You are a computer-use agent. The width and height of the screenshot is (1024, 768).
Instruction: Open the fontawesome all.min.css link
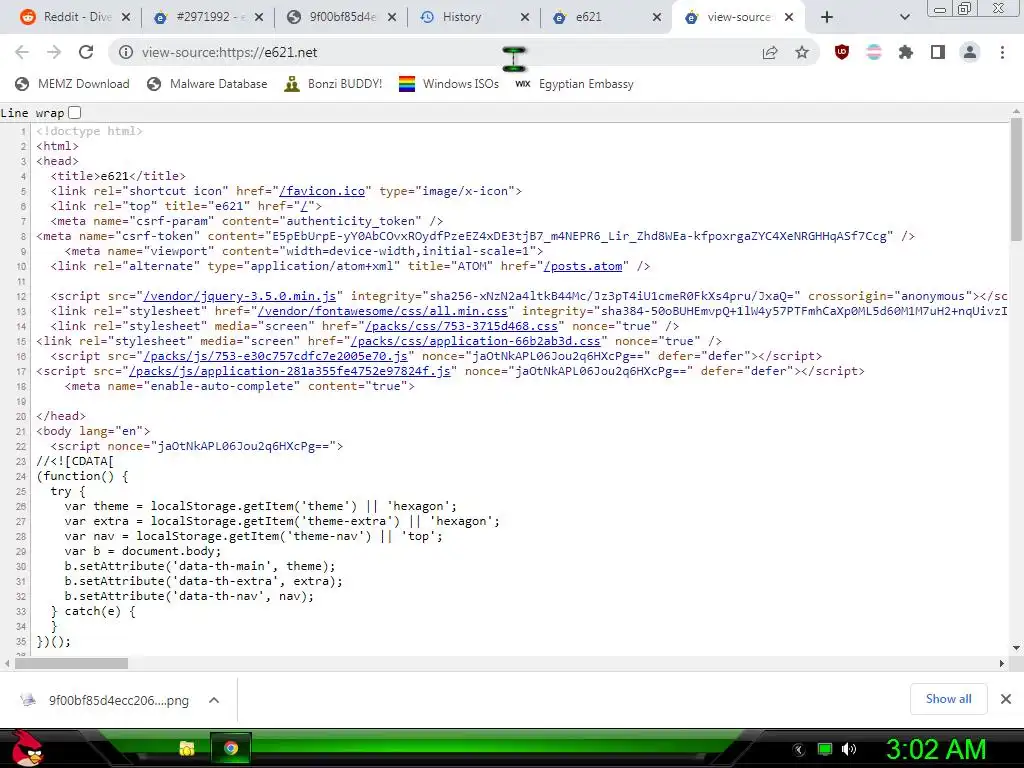[x=382, y=311]
